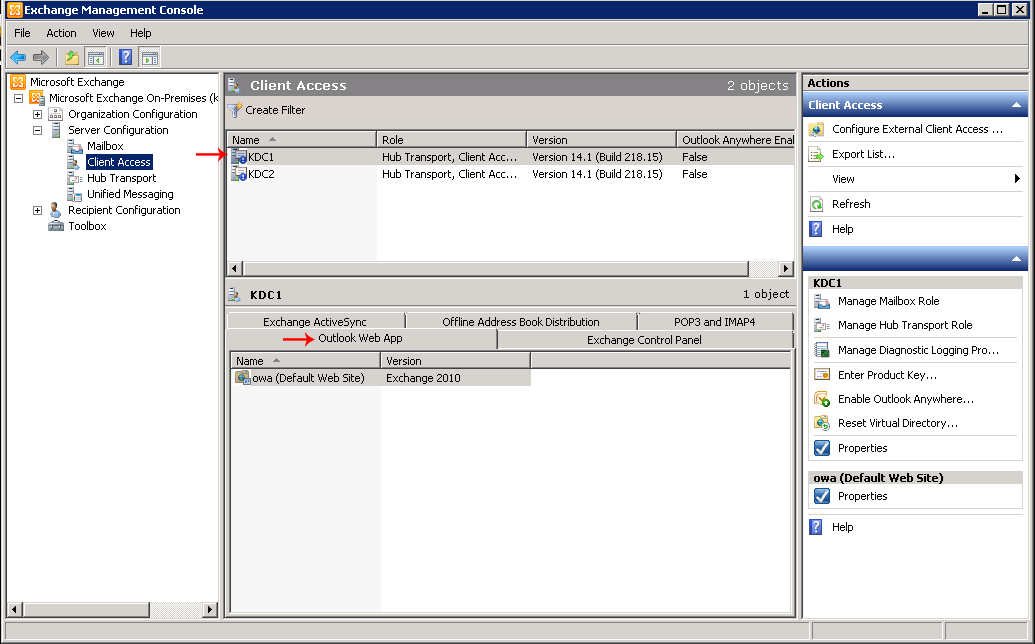Open the View submenu arrow in Actions

1017,179
